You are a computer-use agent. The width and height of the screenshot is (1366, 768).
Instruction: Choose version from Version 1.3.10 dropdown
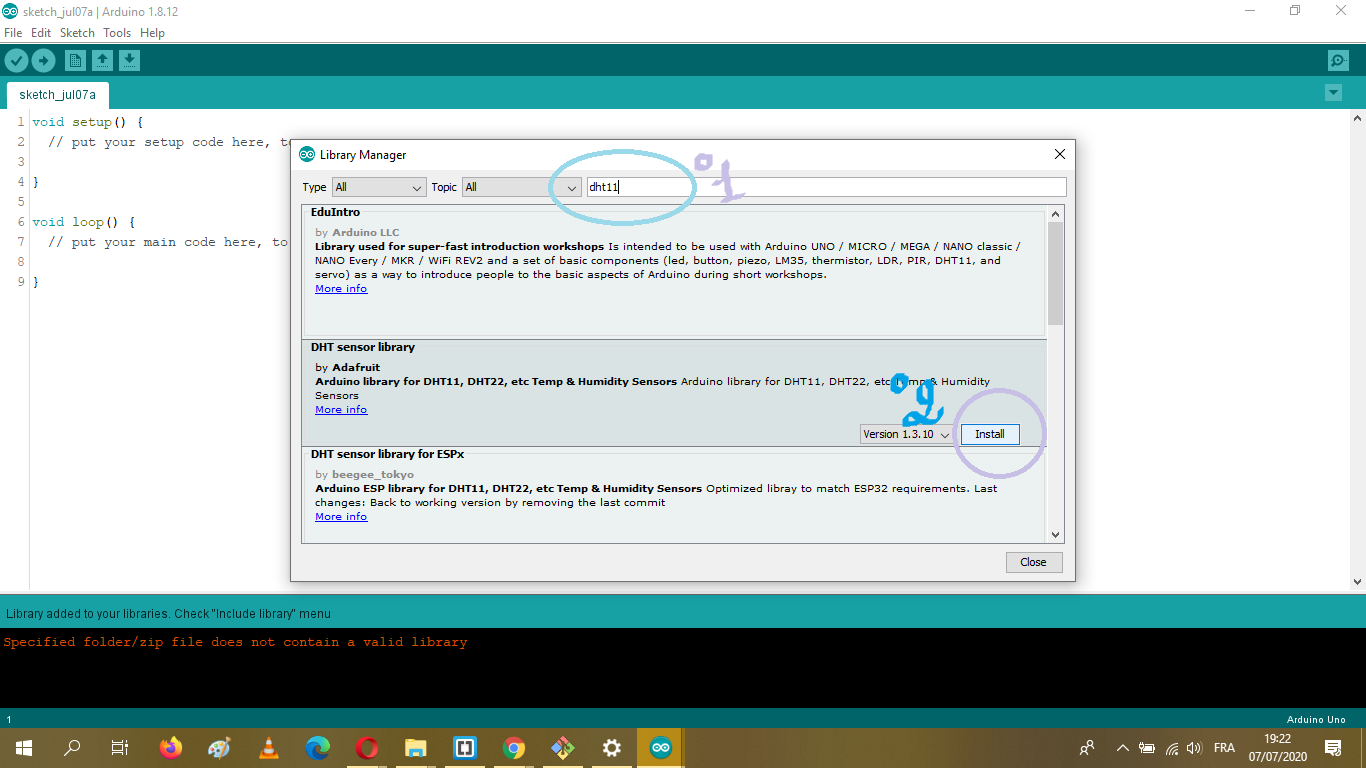click(907, 434)
